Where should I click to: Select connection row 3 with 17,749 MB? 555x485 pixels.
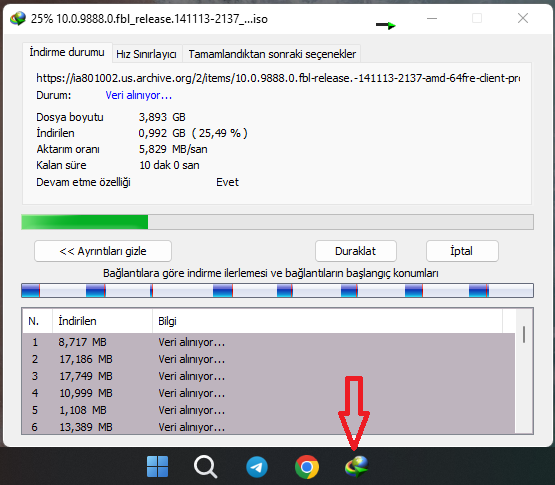point(269,376)
